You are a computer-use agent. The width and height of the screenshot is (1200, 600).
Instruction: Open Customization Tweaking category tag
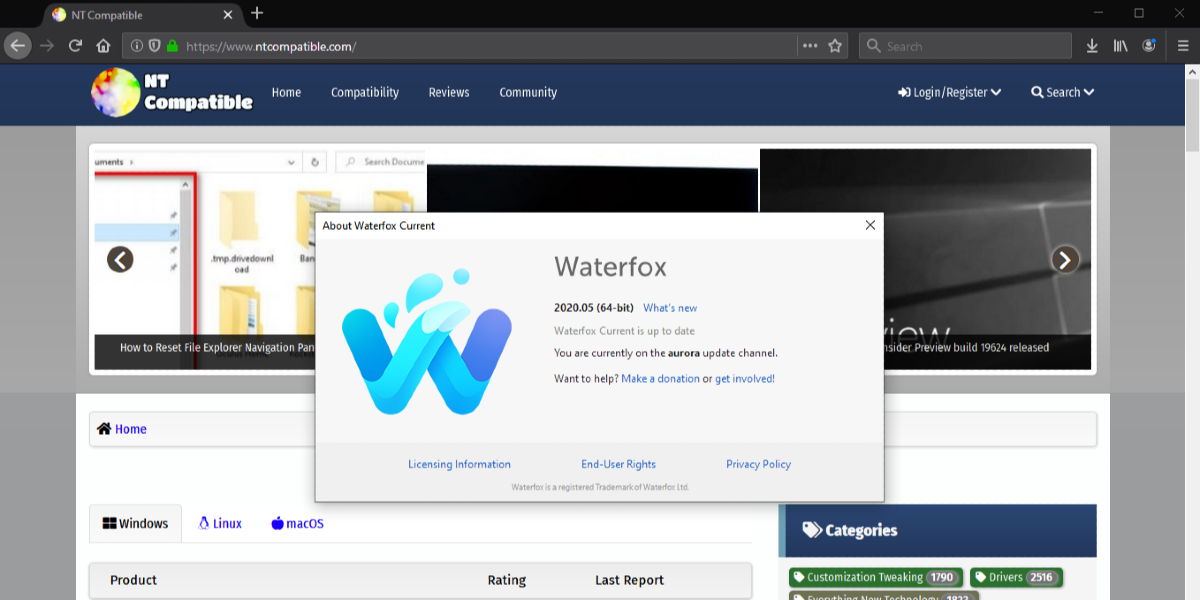[x=876, y=577]
